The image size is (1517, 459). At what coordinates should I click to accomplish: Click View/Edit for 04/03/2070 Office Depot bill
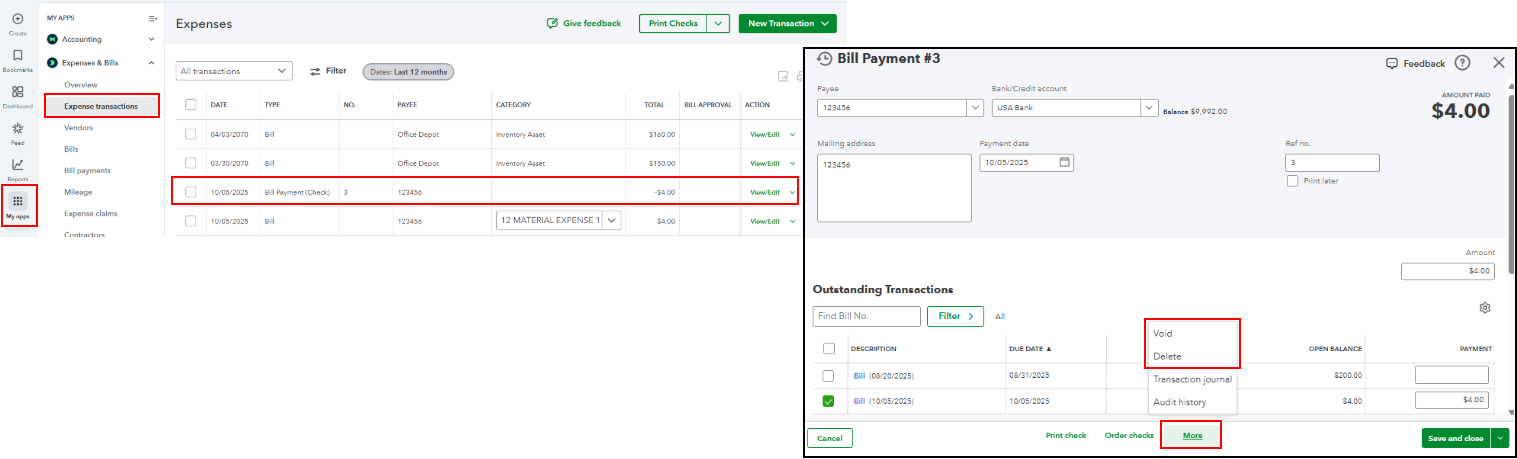point(765,134)
